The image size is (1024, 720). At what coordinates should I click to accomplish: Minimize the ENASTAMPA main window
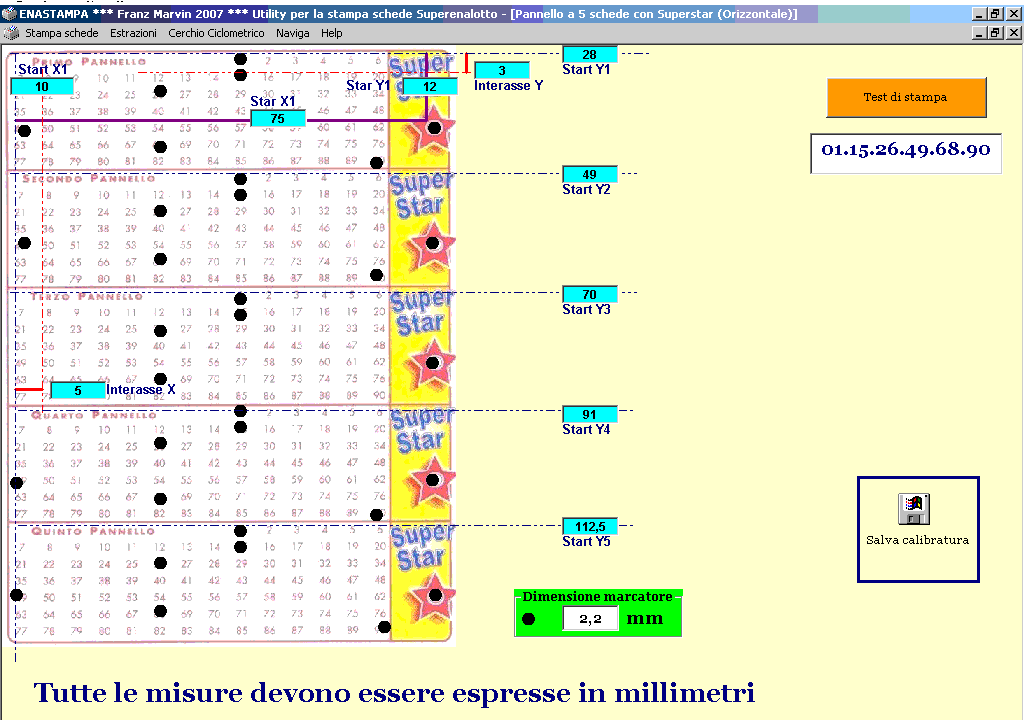coord(979,14)
